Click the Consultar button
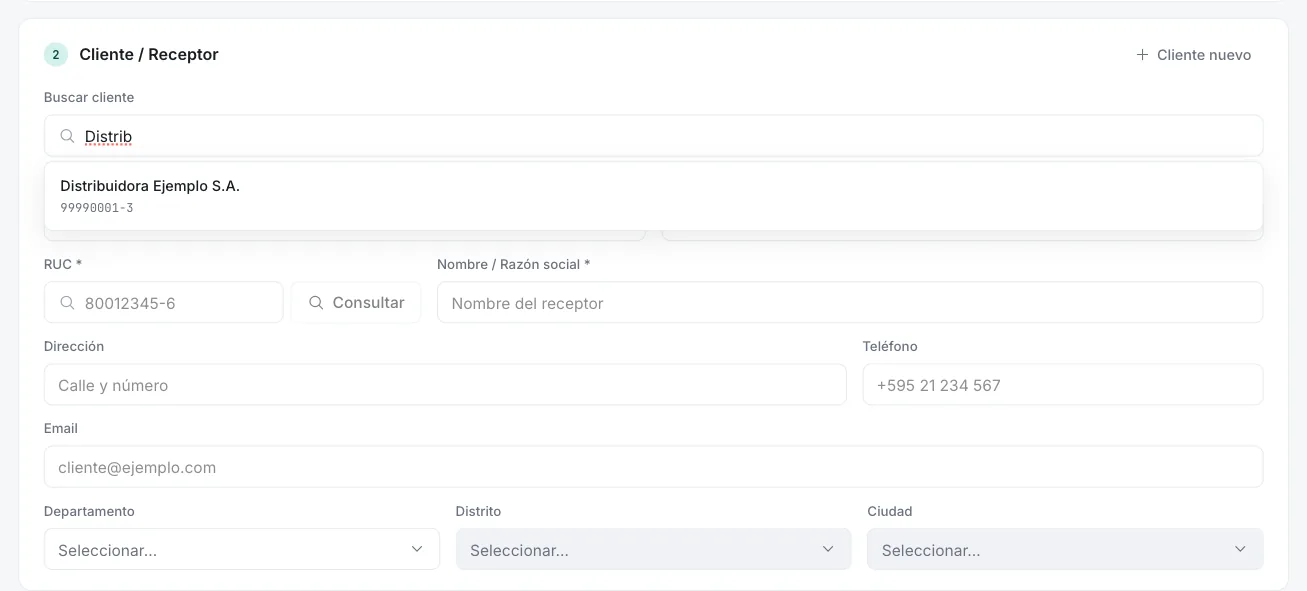Screen dimensions: 1307x591 click(x=356, y=302)
